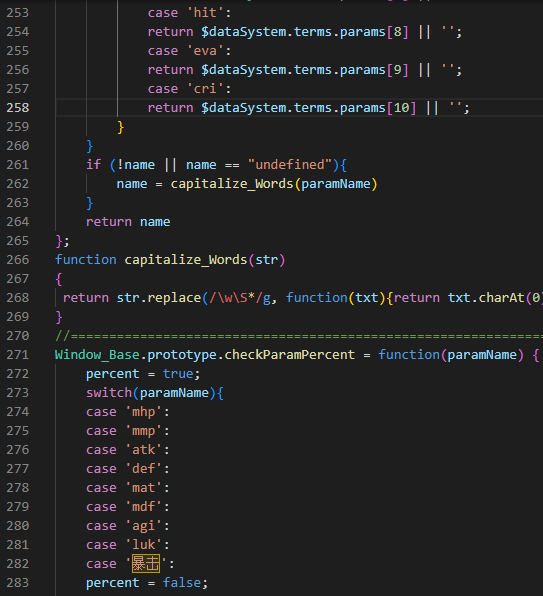Image resolution: width=543 pixels, height=596 pixels.
Task: Click Window_Base on line 271
Action: coord(97,355)
